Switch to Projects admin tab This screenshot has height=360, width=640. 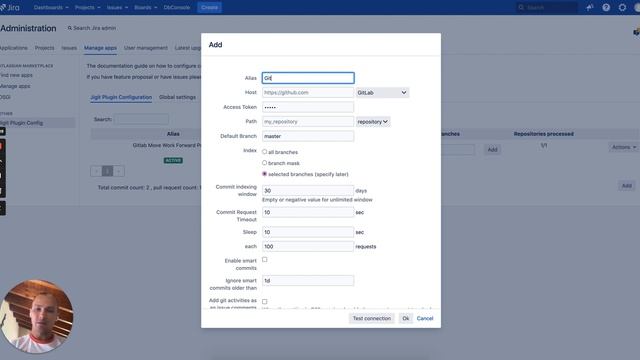(44, 48)
